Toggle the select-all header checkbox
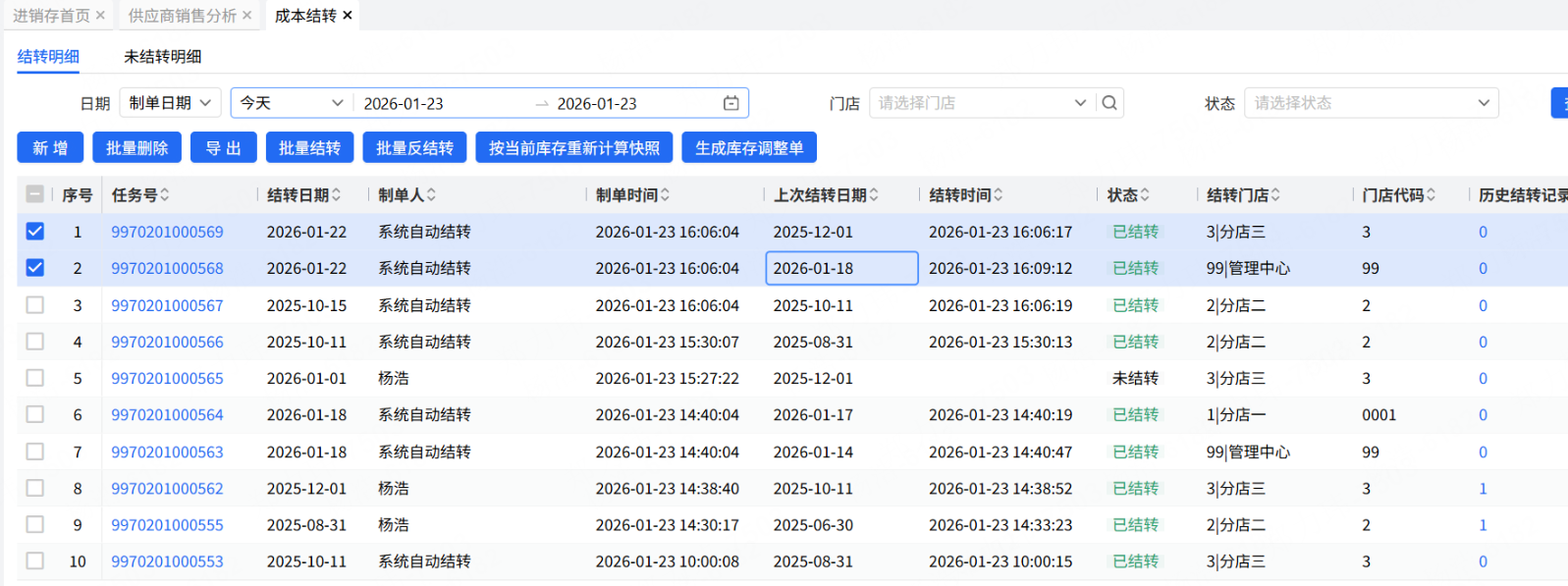Viewport: 1568px width, 586px height. point(34,194)
